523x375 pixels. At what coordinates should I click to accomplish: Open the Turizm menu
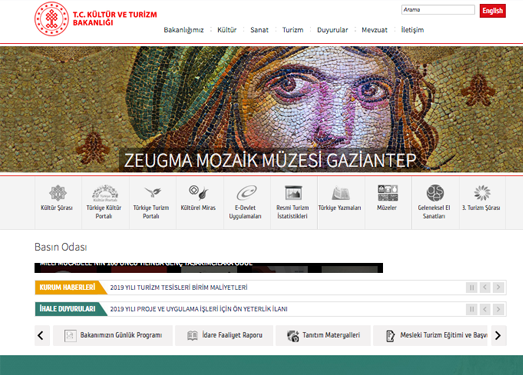(293, 30)
